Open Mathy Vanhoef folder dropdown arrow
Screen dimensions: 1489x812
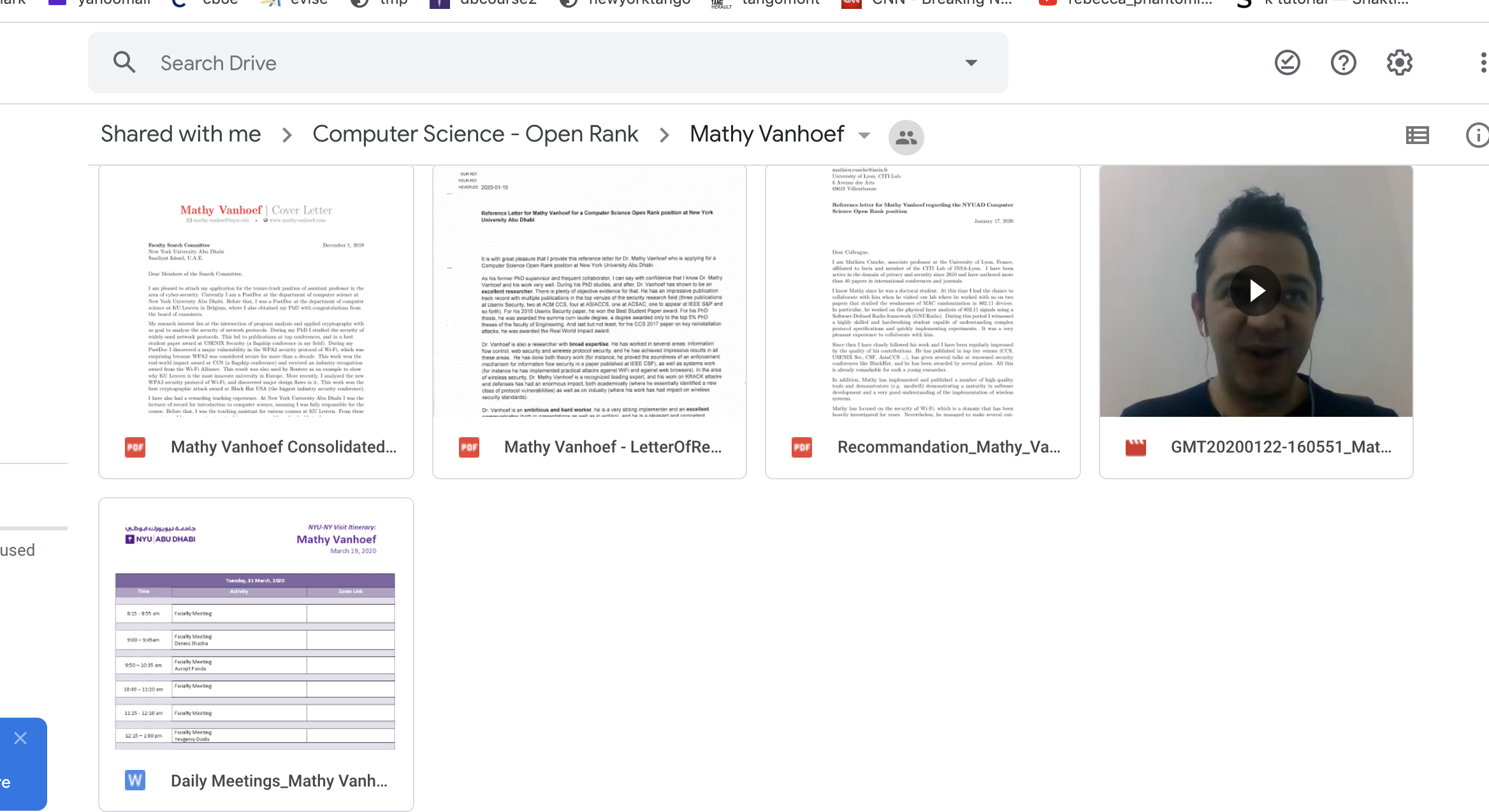(x=864, y=135)
